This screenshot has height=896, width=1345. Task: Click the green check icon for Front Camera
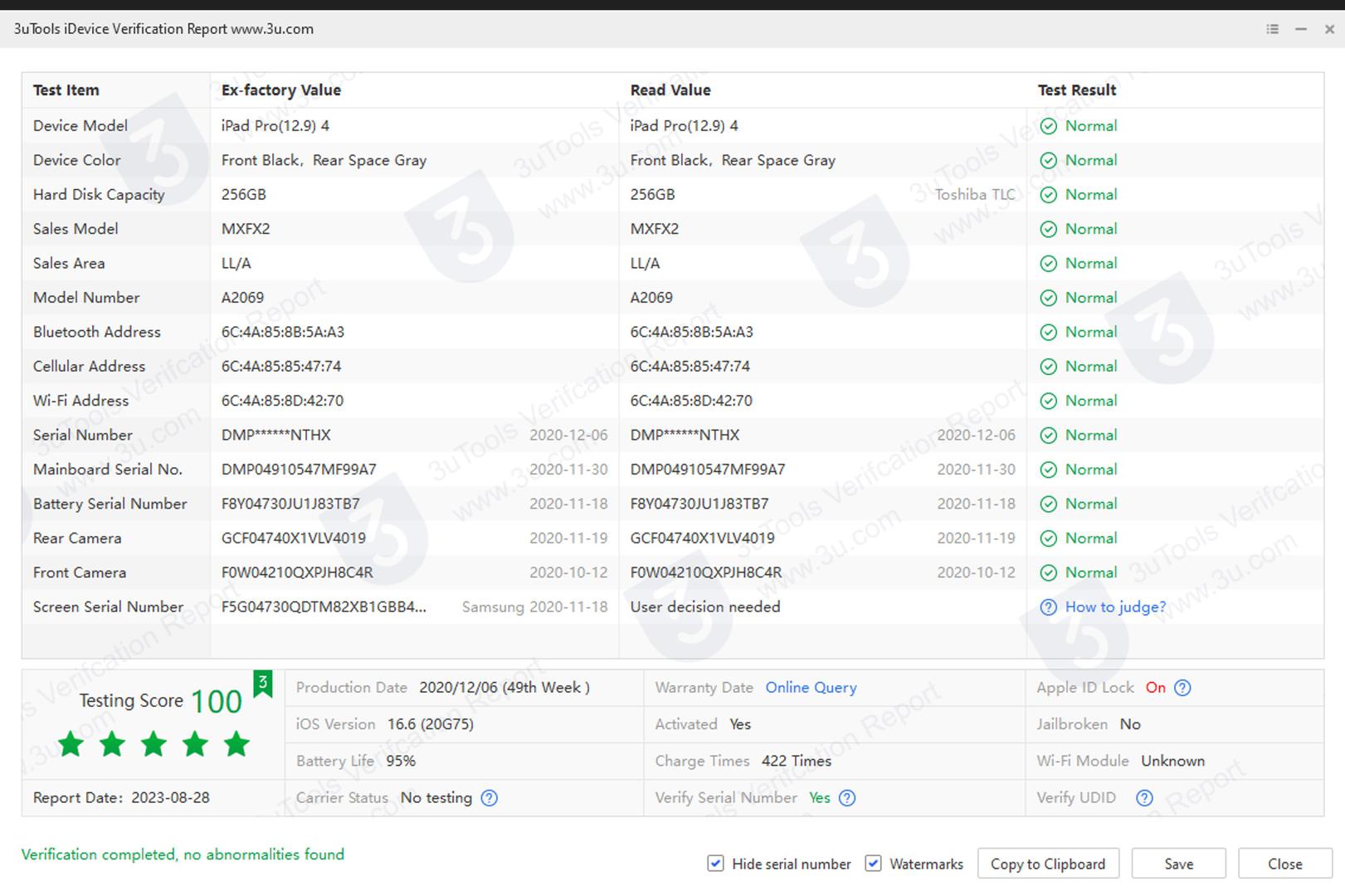[x=1049, y=572]
